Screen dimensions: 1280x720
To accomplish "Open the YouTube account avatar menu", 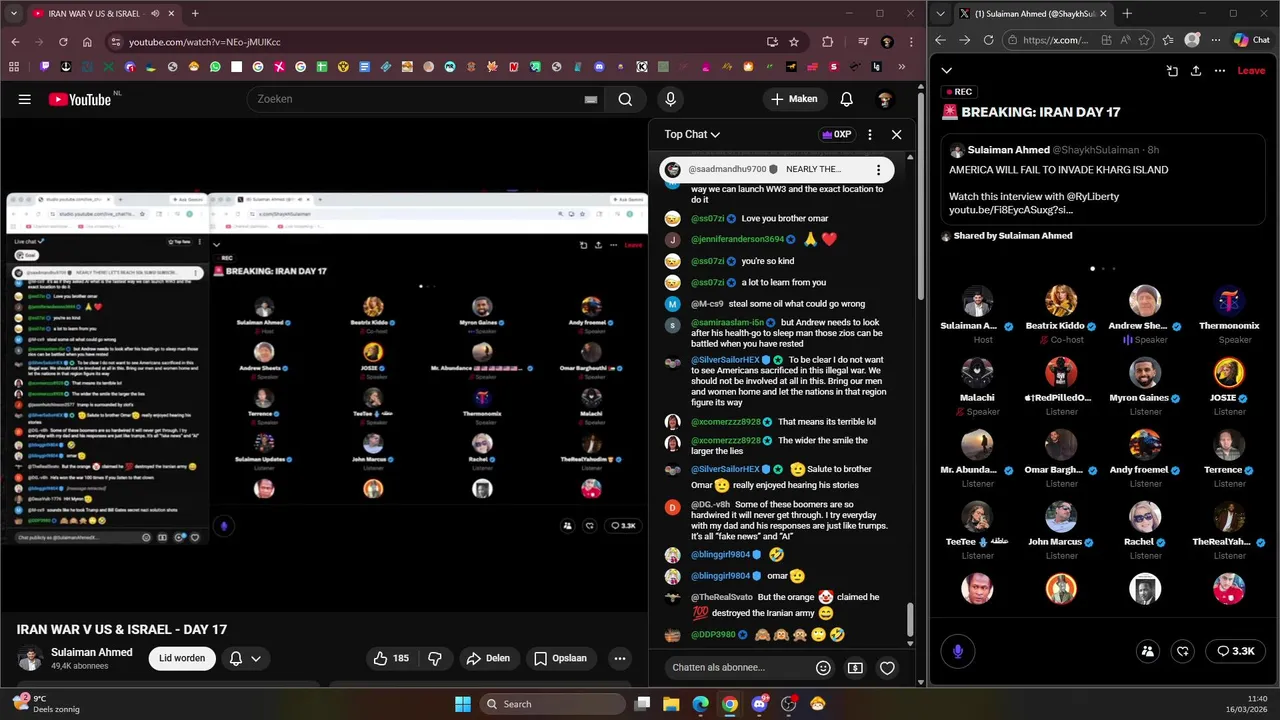I will point(884,99).
